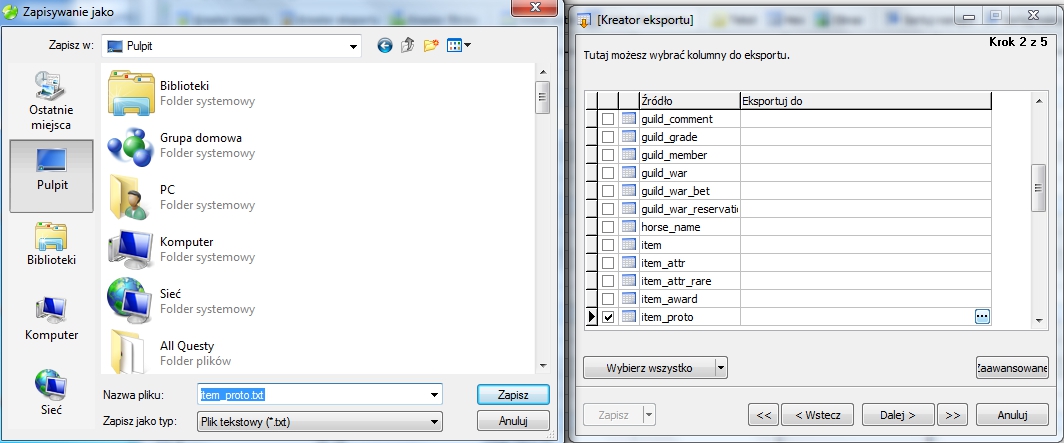This screenshot has width=1064, height=443.
Task: Click the table scrollbar down arrow
Action: tap(1038, 321)
